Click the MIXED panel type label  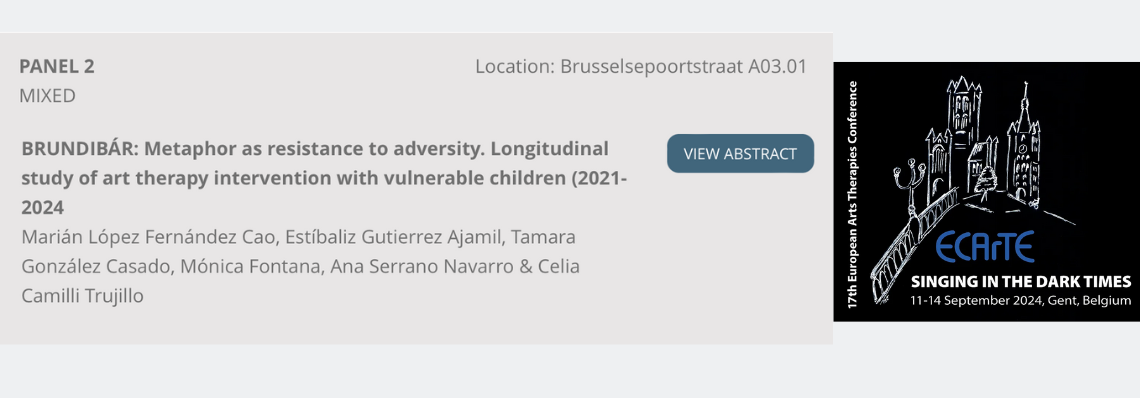(x=47, y=96)
